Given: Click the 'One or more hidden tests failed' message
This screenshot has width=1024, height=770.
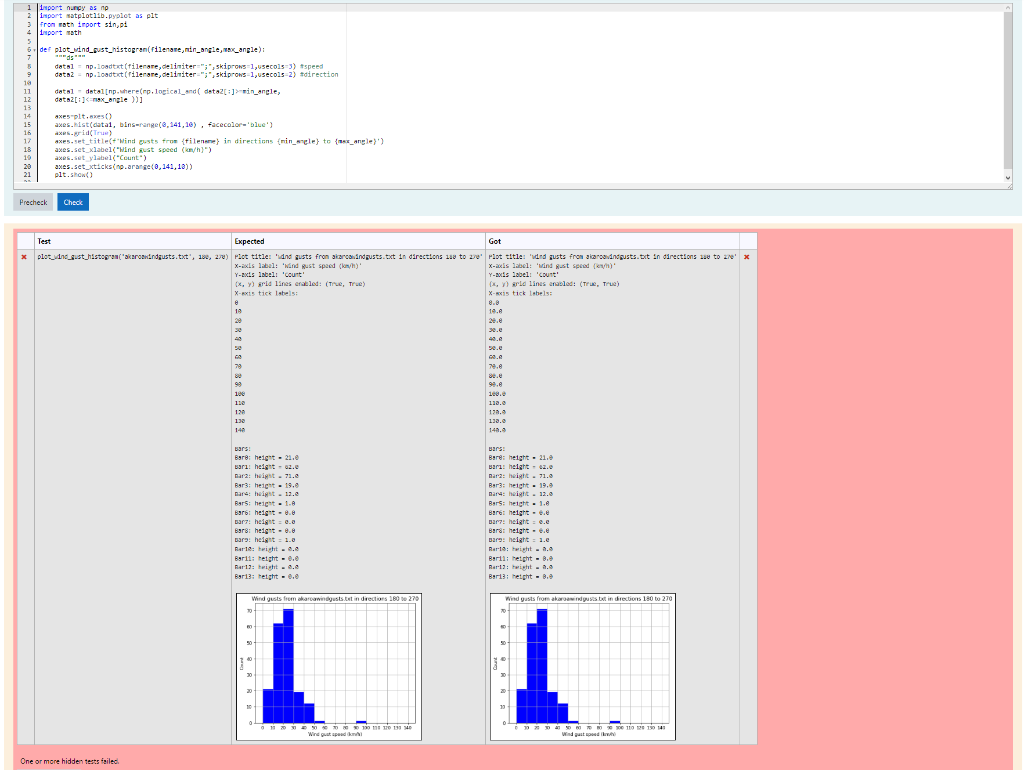Looking at the screenshot, I should (x=70, y=761).
